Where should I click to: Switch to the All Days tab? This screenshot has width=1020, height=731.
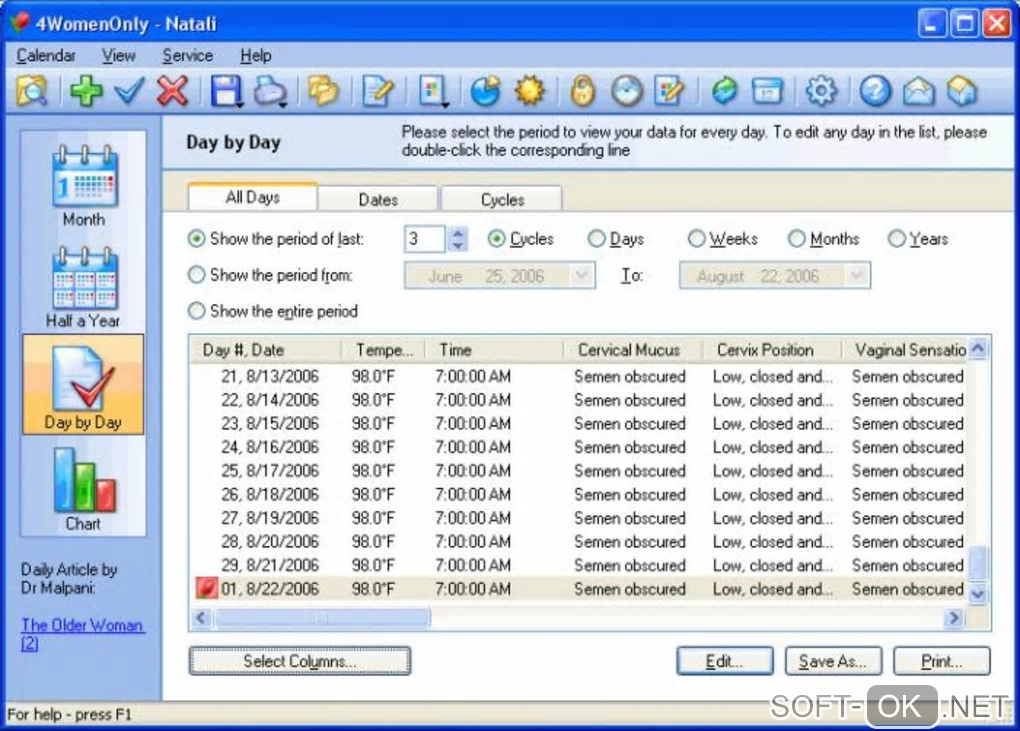click(252, 197)
